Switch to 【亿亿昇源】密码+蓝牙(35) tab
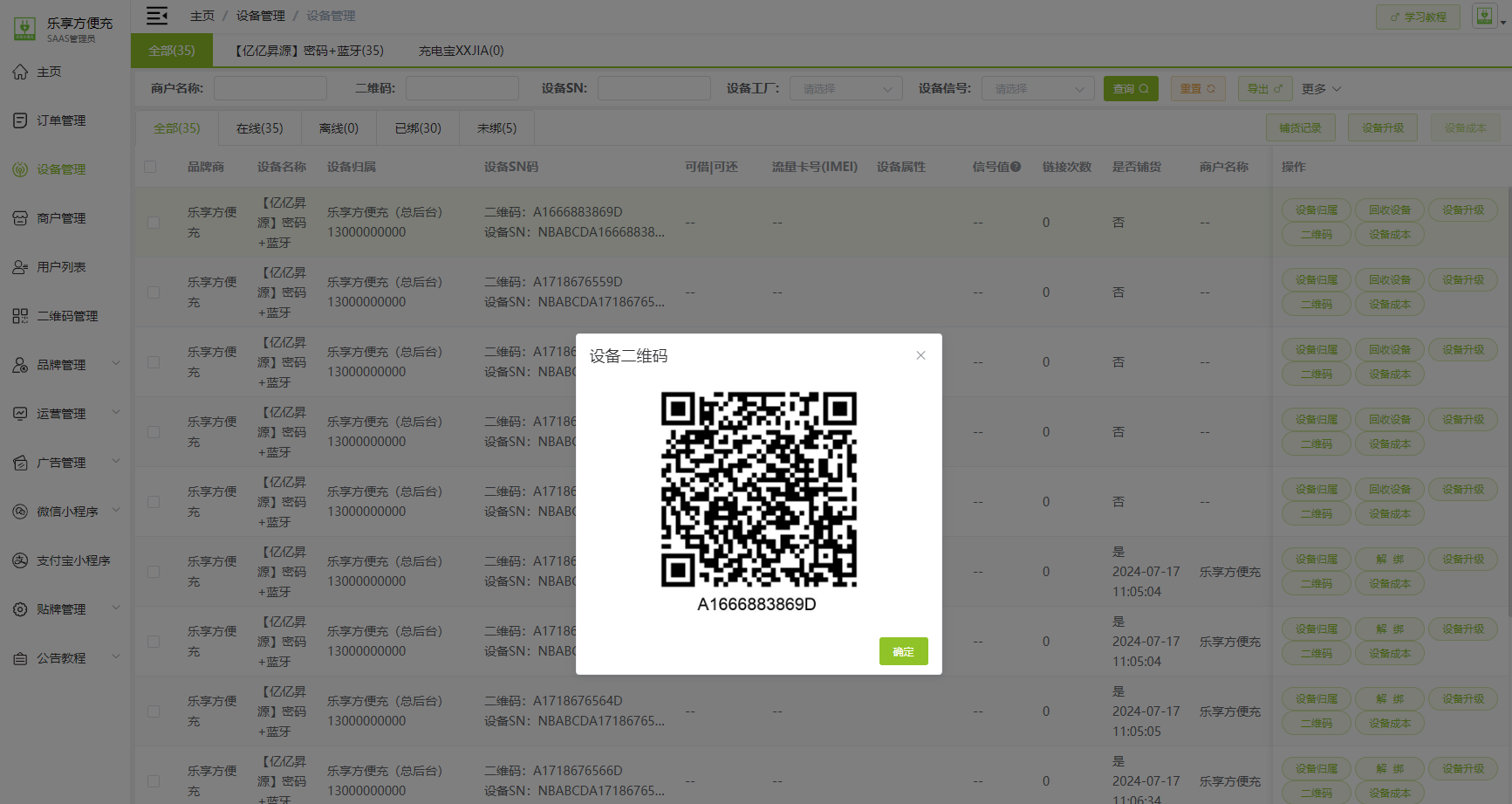The height and width of the screenshot is (804, 1512). click(308, 51)
